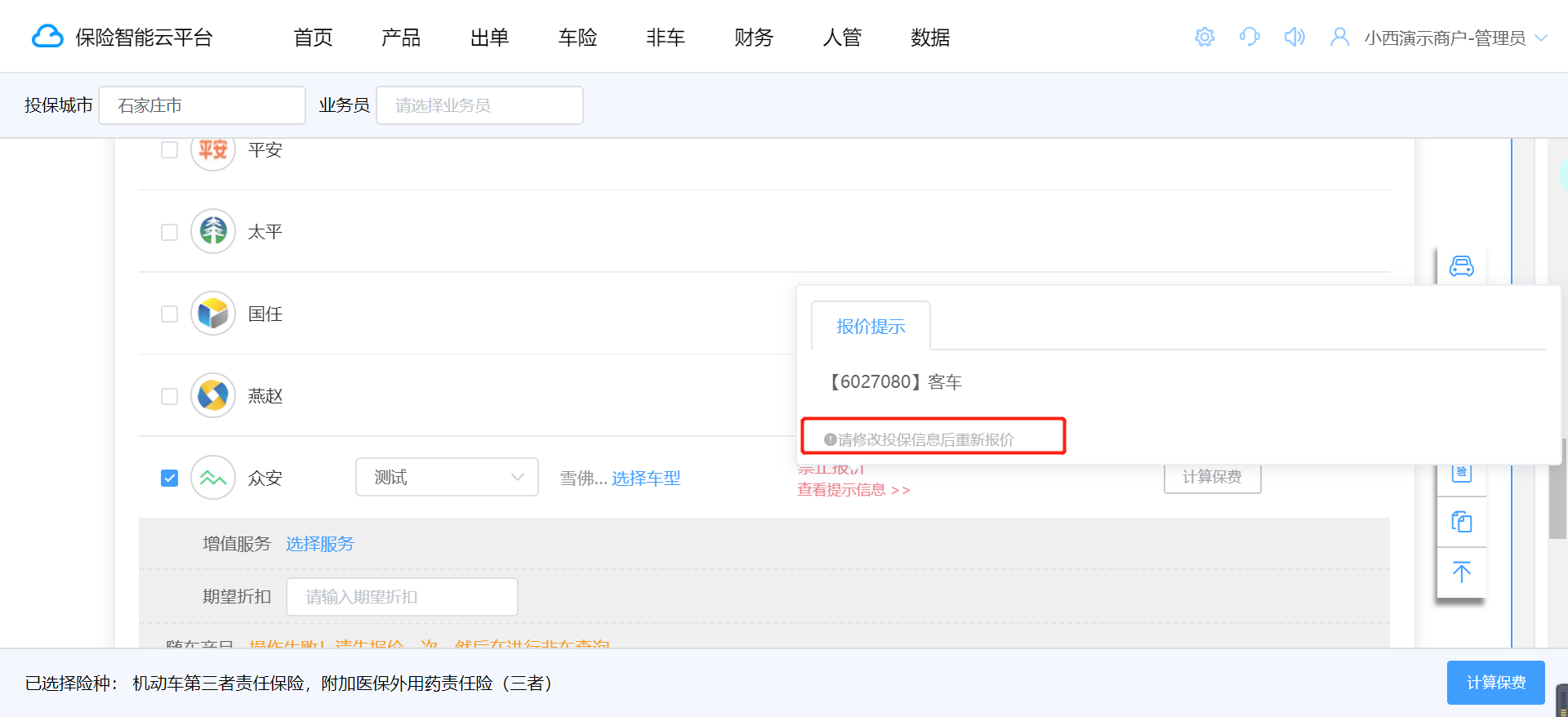Click the 期望折扣 input field
This screenshot has height=717, width=1568.
click(x=402, y=597)
